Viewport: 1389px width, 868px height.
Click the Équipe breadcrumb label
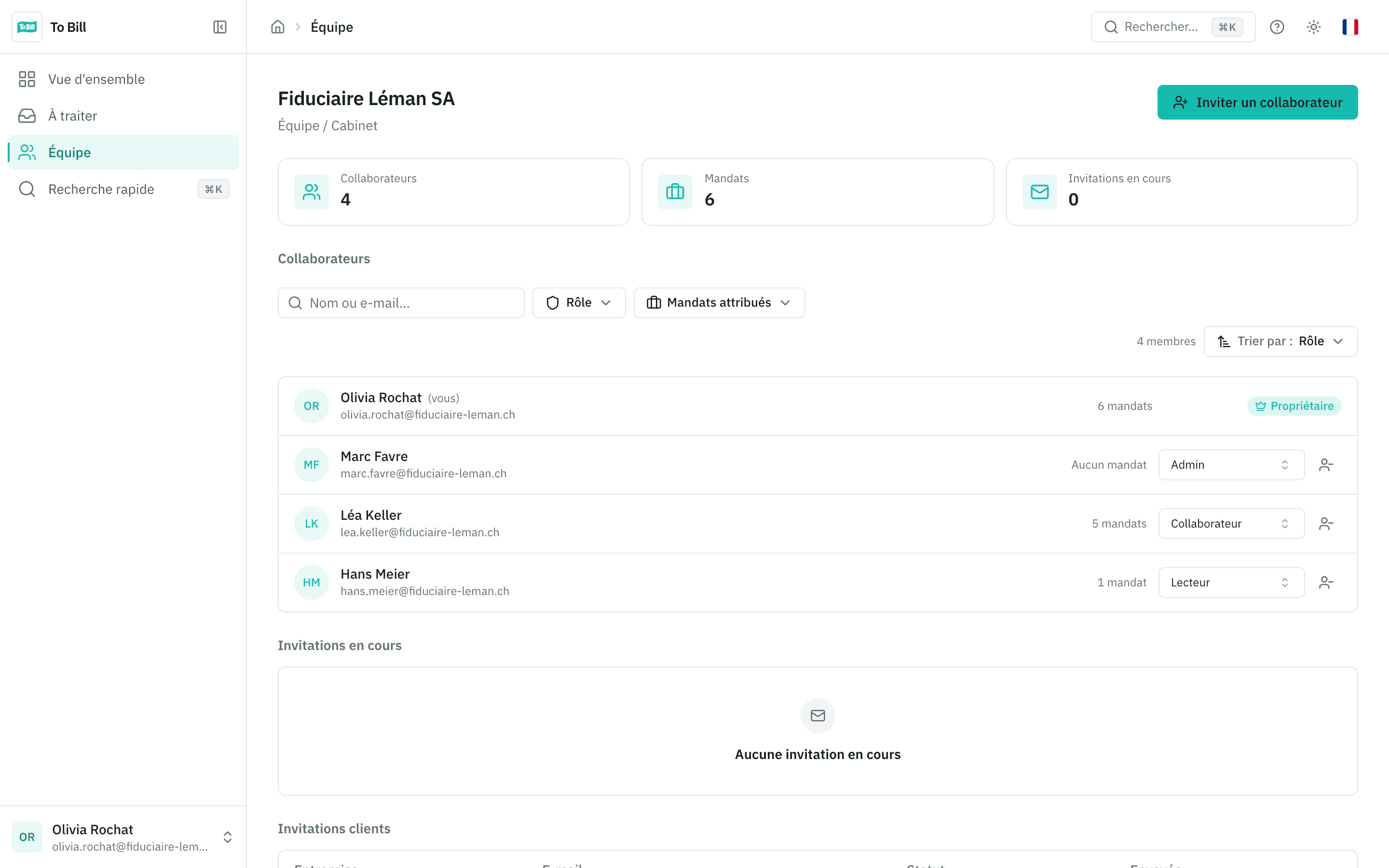click(x=332, y=27)
